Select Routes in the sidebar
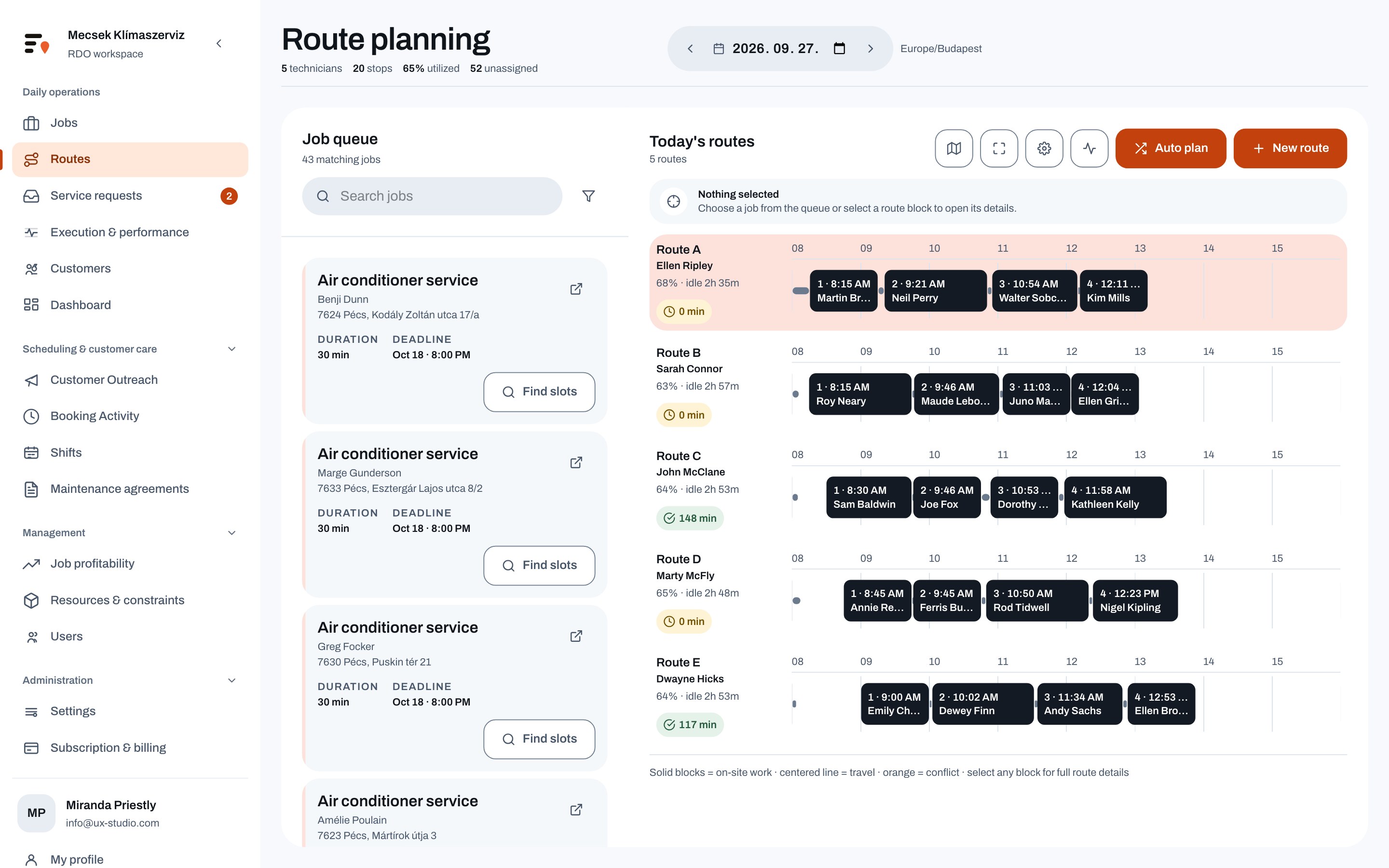Image resolution: width=1389 pixels, height=868 pixels. tap(130, 159)
